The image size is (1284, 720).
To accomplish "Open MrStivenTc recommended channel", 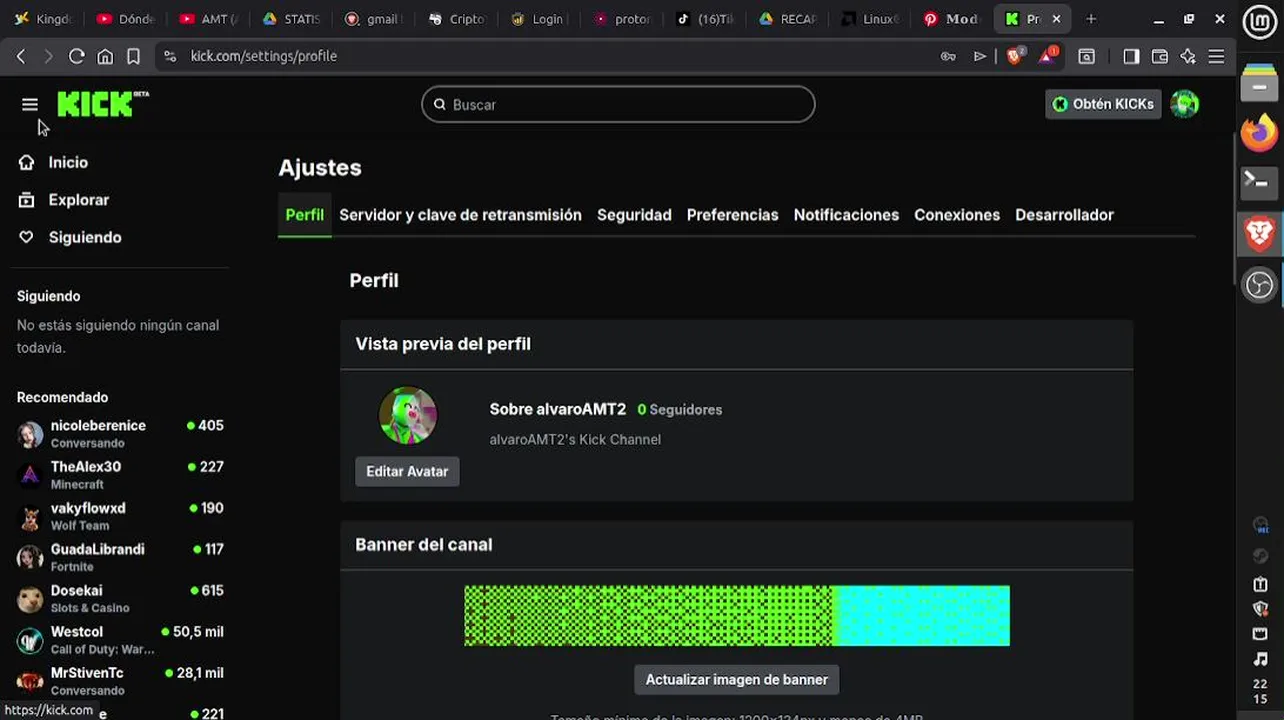I will [120, 681].
